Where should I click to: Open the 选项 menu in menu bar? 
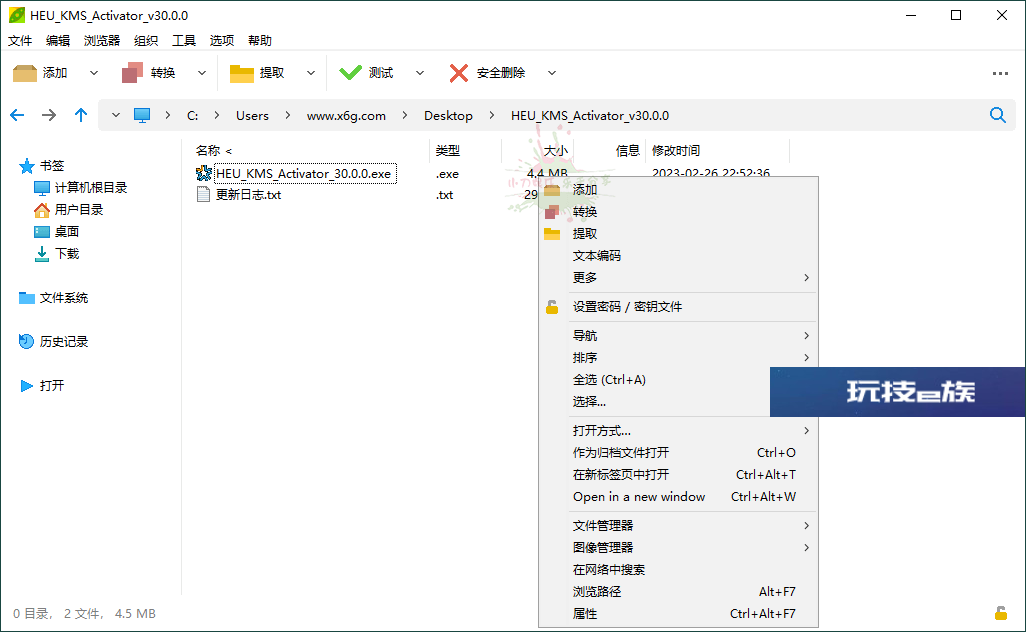[x=222, y=41]
